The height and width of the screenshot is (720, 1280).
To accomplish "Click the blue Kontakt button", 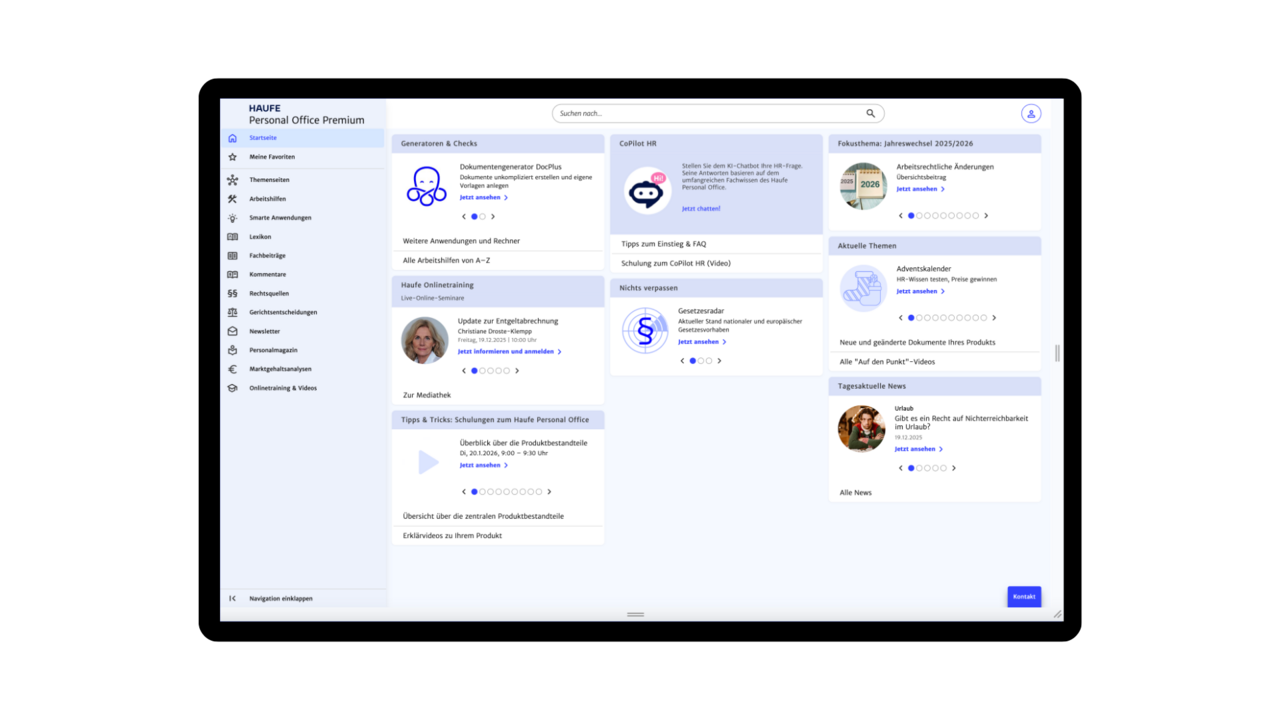I will [x=1024, y=597].
